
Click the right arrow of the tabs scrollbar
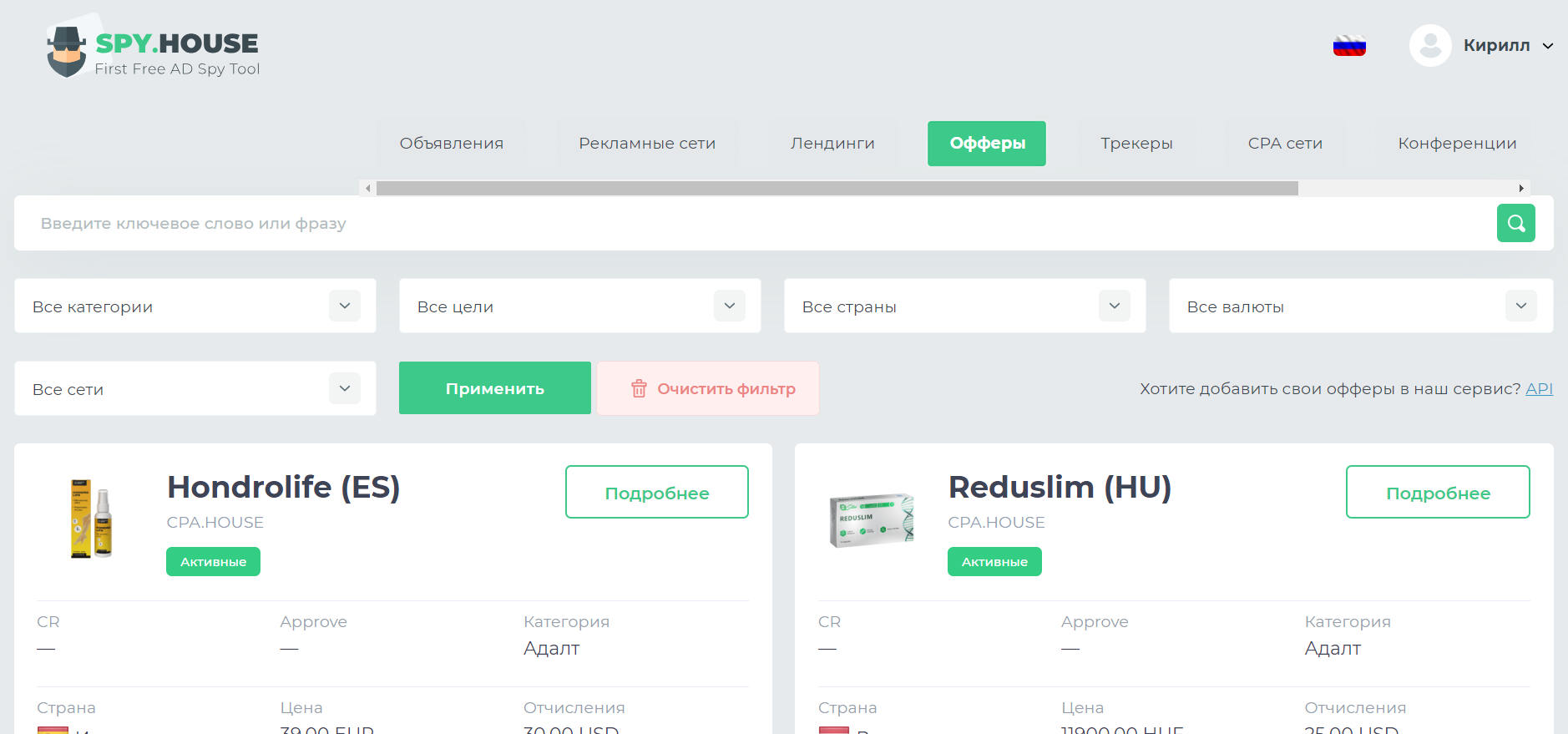(1521, 189)
